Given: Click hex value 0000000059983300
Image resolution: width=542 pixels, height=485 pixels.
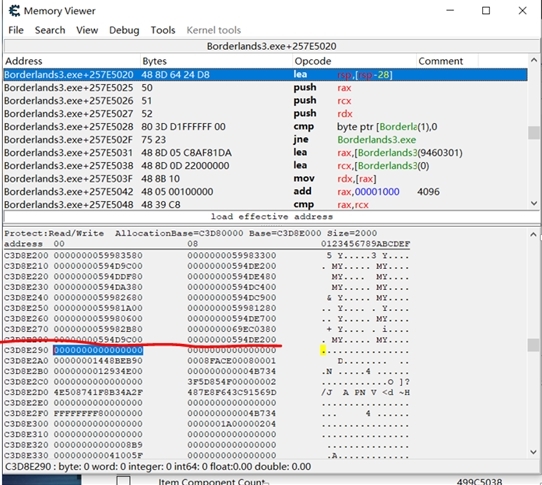Looking at the screenshot, I should coord(232,255).
